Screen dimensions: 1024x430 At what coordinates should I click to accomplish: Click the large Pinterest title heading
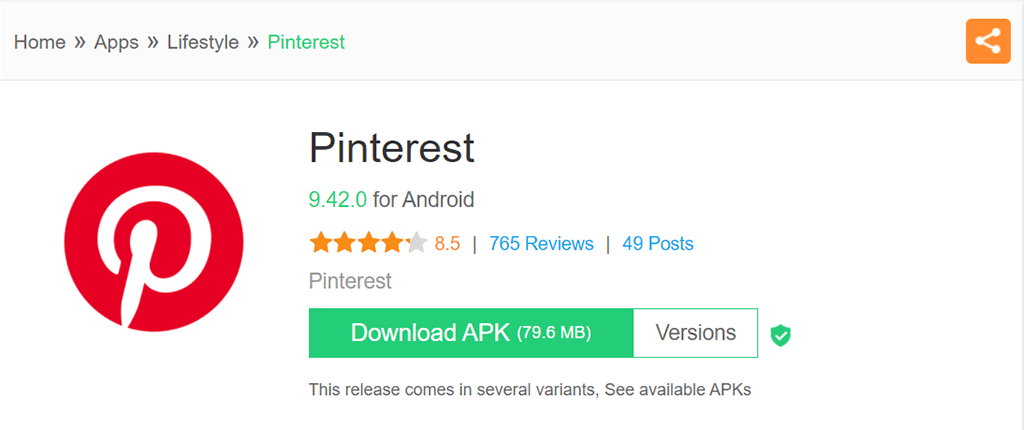click(391, 148)
